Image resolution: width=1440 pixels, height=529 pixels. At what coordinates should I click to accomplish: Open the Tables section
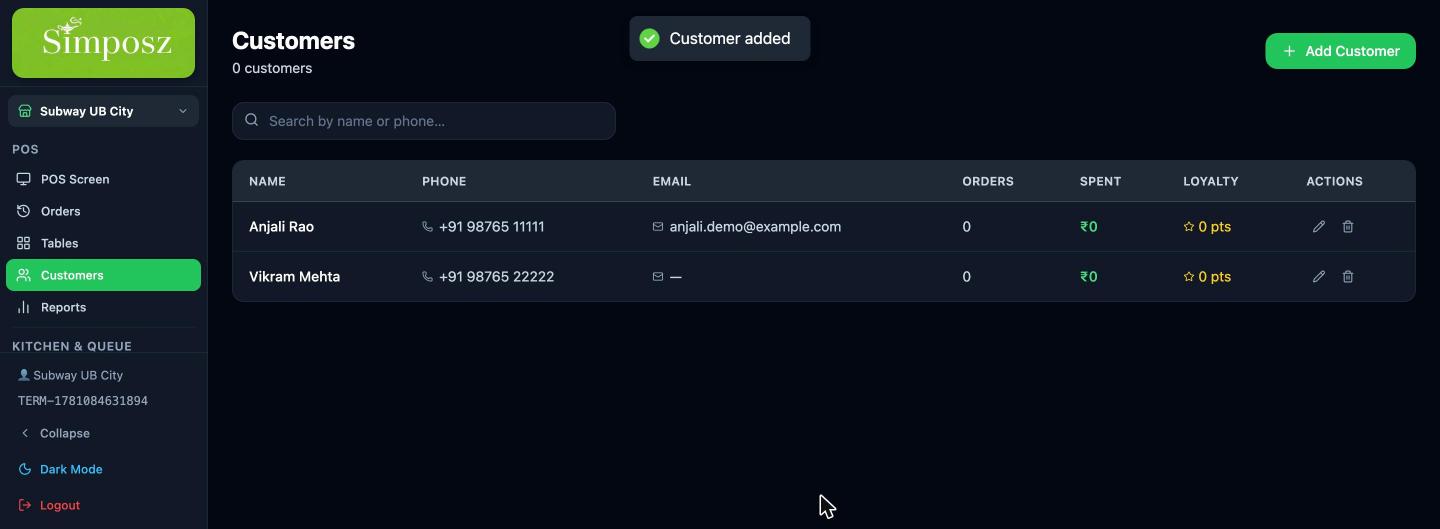(x=103, y=243)
